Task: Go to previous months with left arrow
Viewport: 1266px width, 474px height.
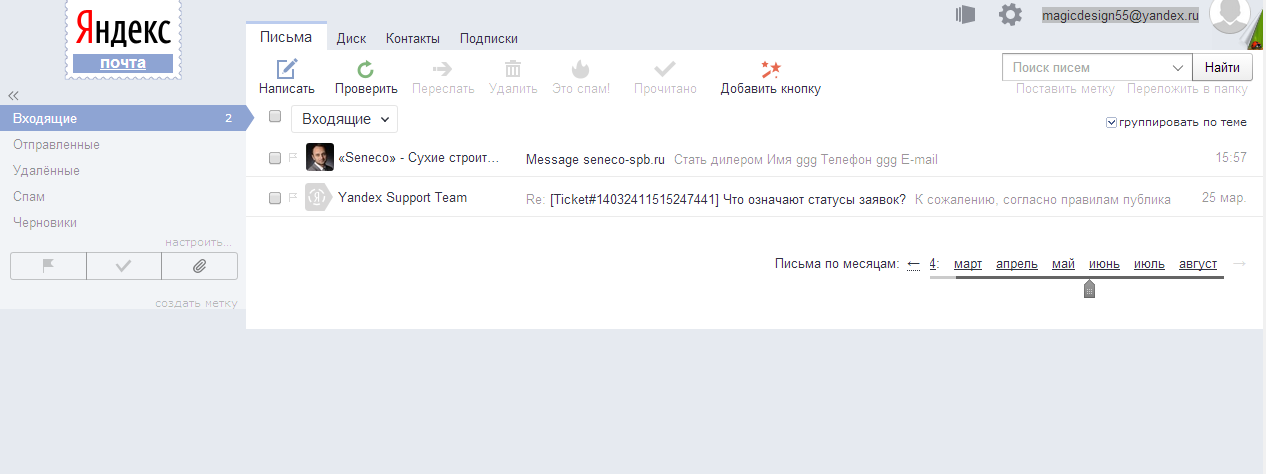Action: [x=914, y=264]
